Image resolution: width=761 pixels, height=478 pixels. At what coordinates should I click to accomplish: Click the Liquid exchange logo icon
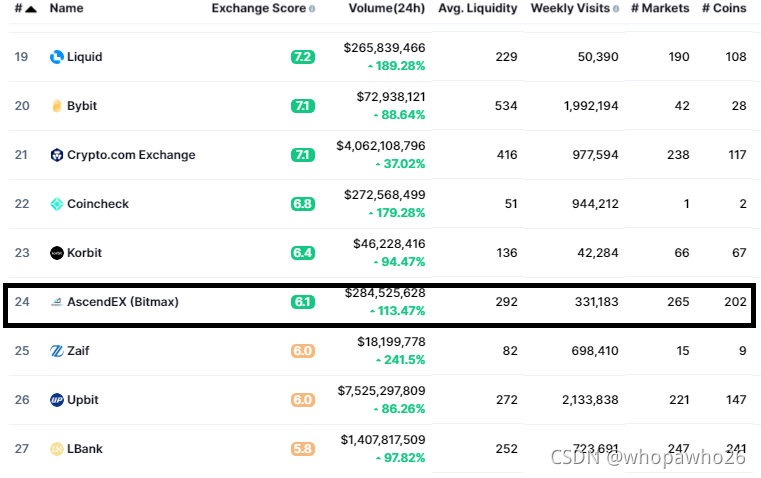click(57, 57)
